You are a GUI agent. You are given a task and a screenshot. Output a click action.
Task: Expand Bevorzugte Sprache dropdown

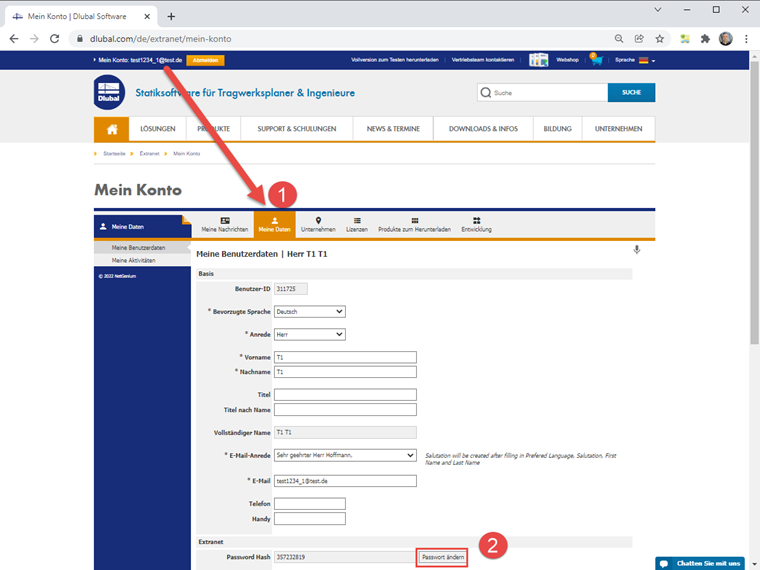coord(310,312)
